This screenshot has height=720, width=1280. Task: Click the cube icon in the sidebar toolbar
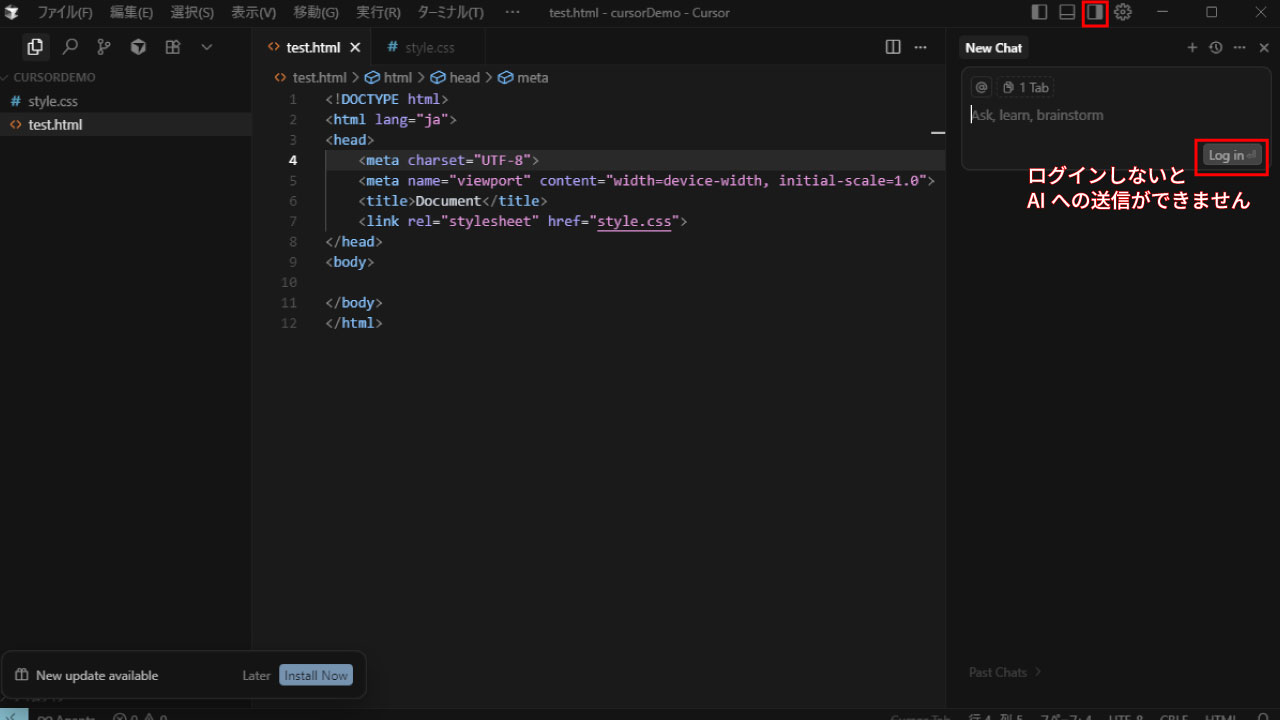pos(138,47)
